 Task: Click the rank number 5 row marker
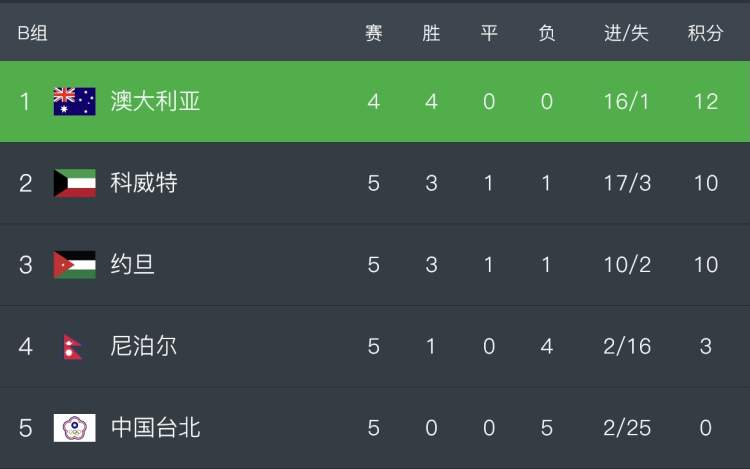coord(26,428)
